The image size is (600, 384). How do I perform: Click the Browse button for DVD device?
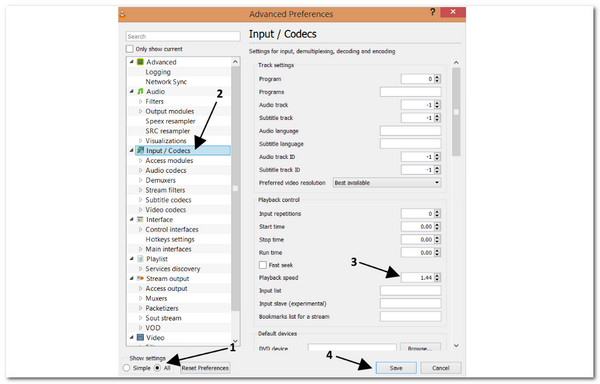click(420, 347)
